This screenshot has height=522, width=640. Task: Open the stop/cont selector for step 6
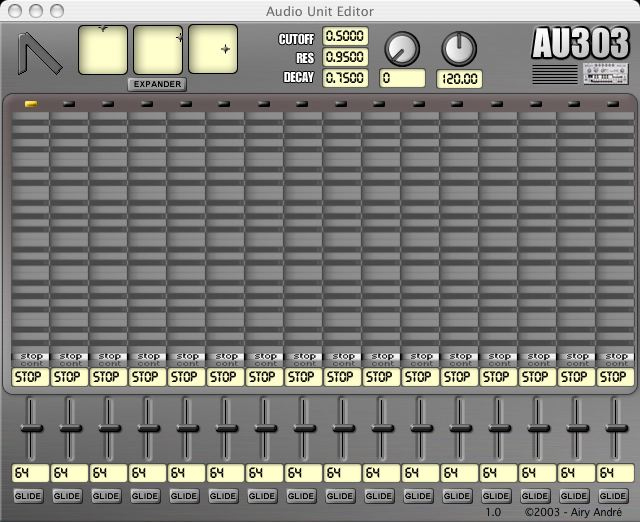(x=226, y=360)
